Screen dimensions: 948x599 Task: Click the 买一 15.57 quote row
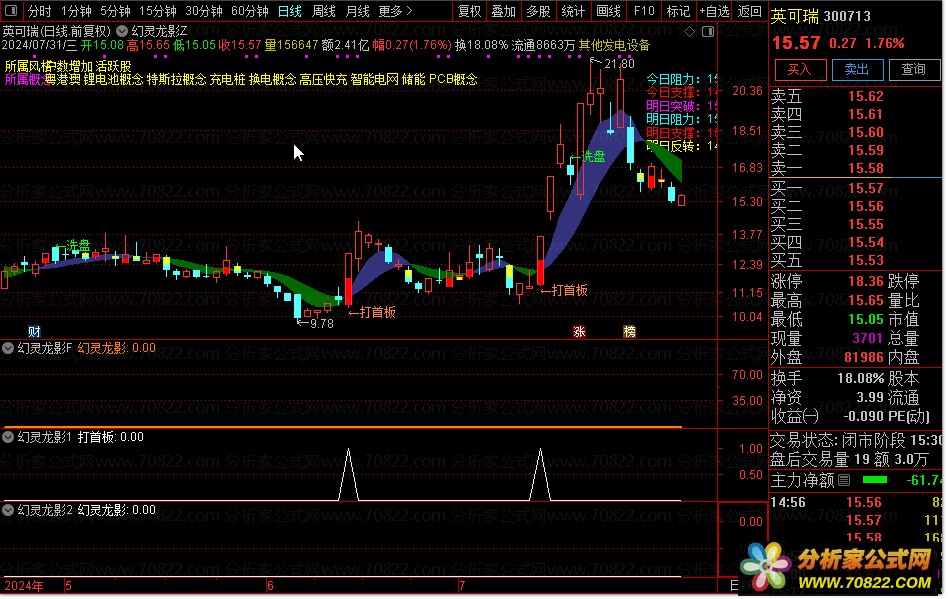(855, 189)
